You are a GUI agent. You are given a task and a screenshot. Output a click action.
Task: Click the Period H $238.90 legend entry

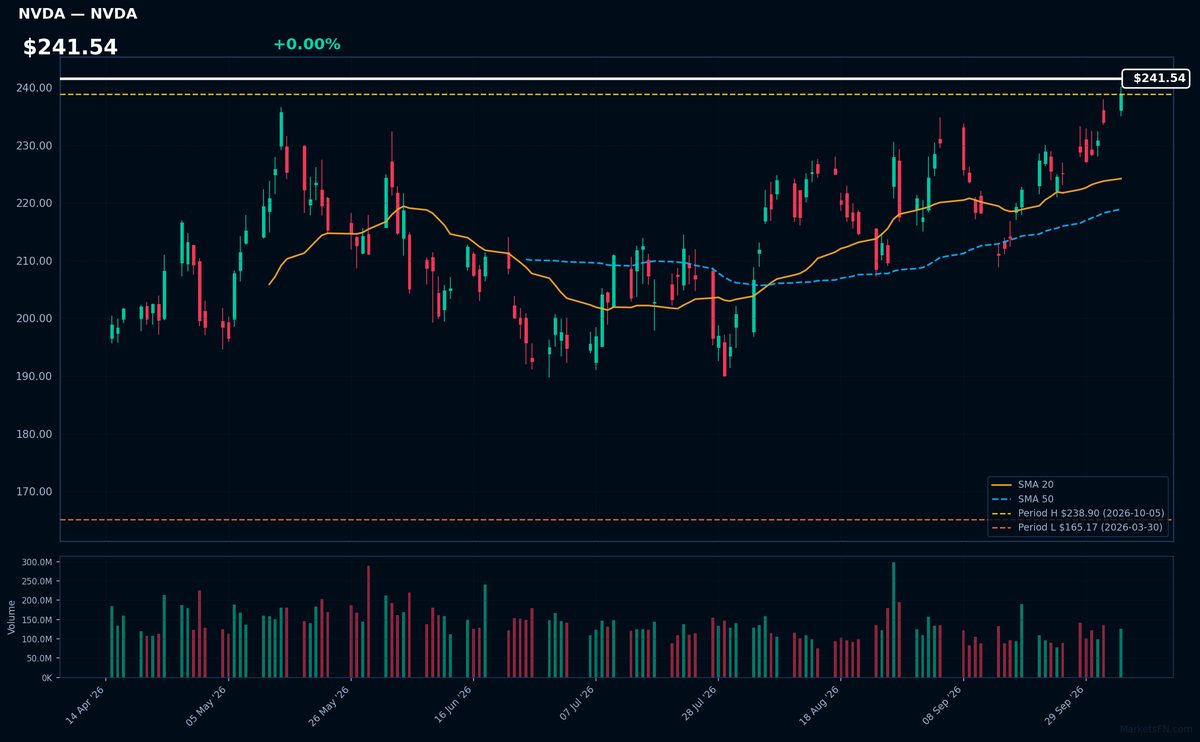[x=1078, y=513]
